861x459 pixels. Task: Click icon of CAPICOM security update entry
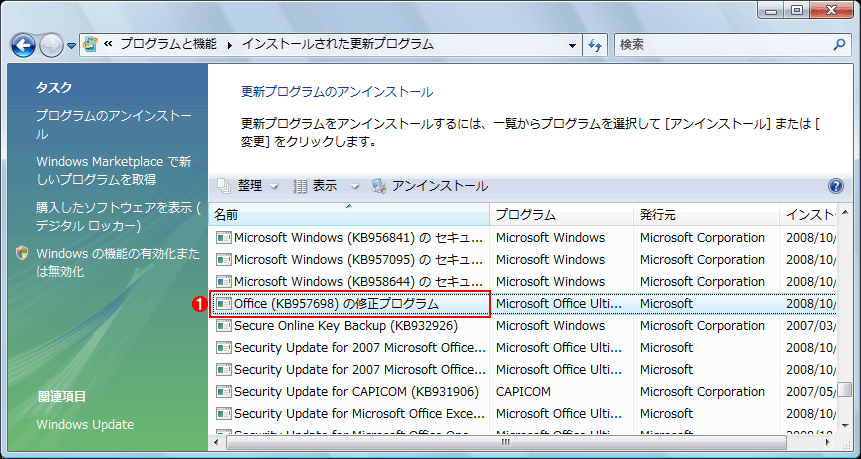[x=223, y=391]
